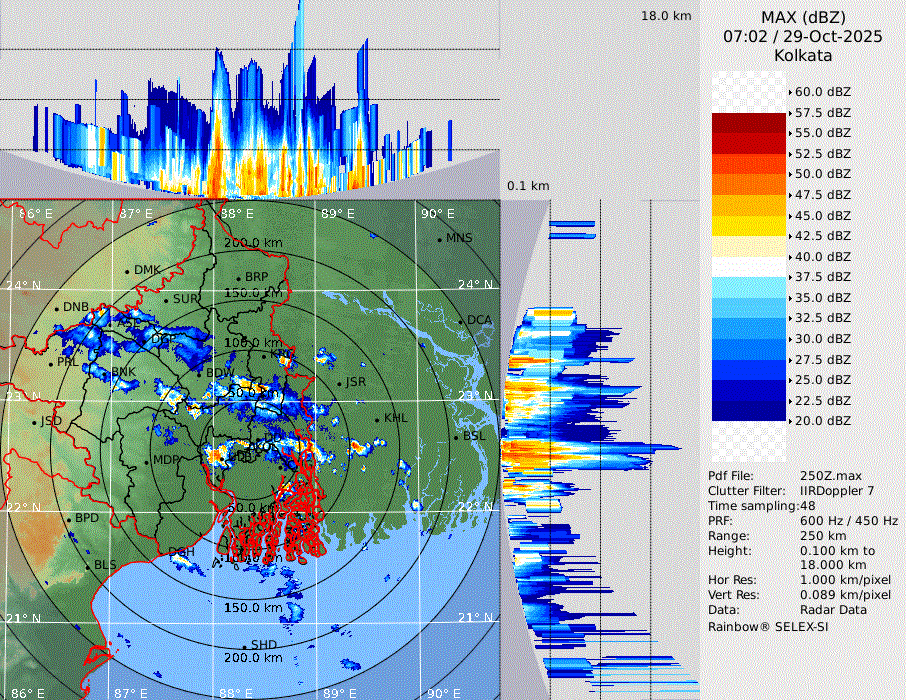The height and width of the screenshot is (700, 906).
Task: Click the MAX (dBZ) product title
Action: (802, 17)
